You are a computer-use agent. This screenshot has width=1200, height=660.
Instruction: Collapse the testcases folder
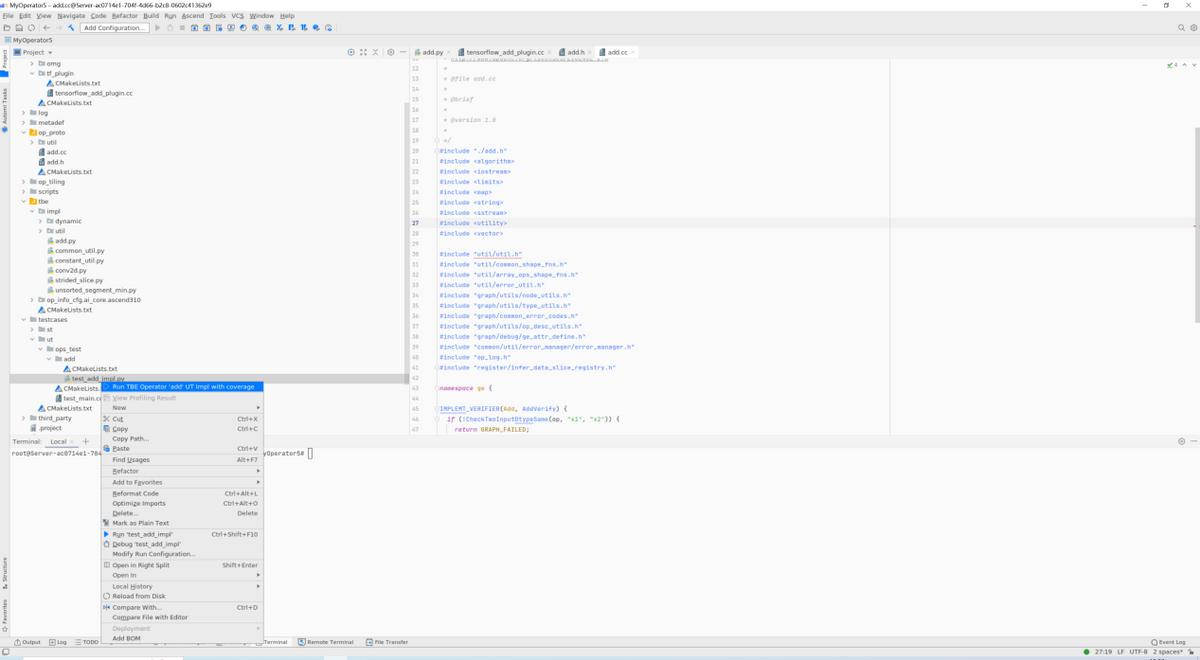point(24,320)
